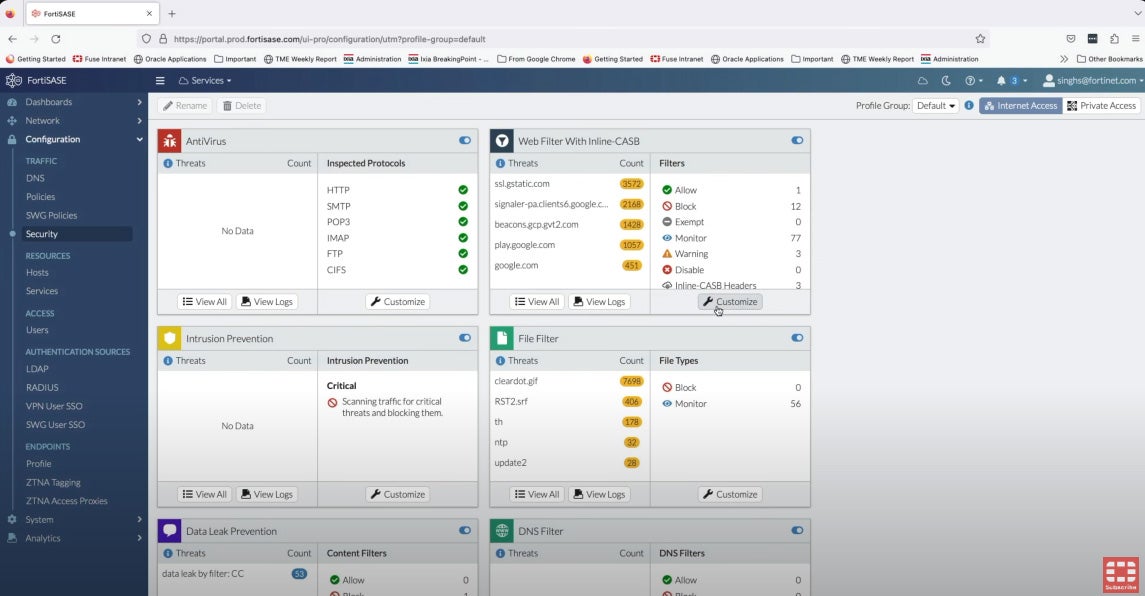Click the File Filter document icon
1145x596 pixels.
[x=502, y=338]
